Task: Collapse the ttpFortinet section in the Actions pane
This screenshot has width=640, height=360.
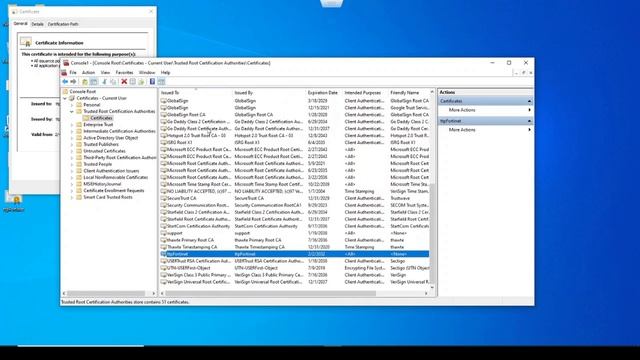Action: (x=529, y=121)
